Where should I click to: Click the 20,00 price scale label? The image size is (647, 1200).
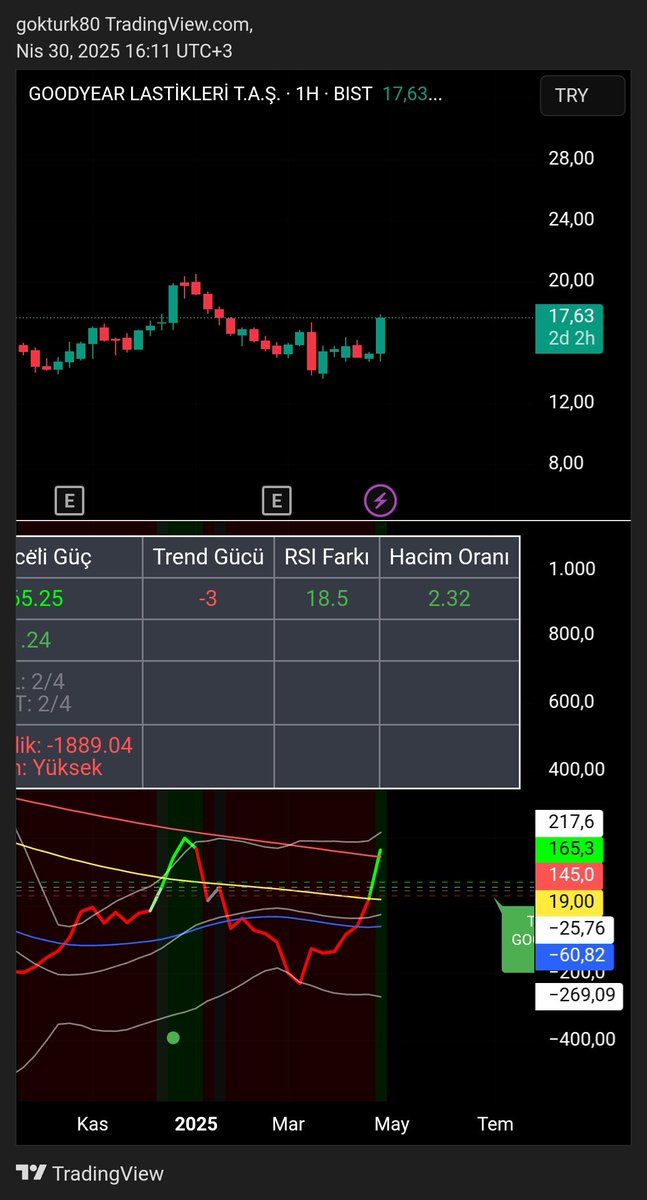(572, 280)
